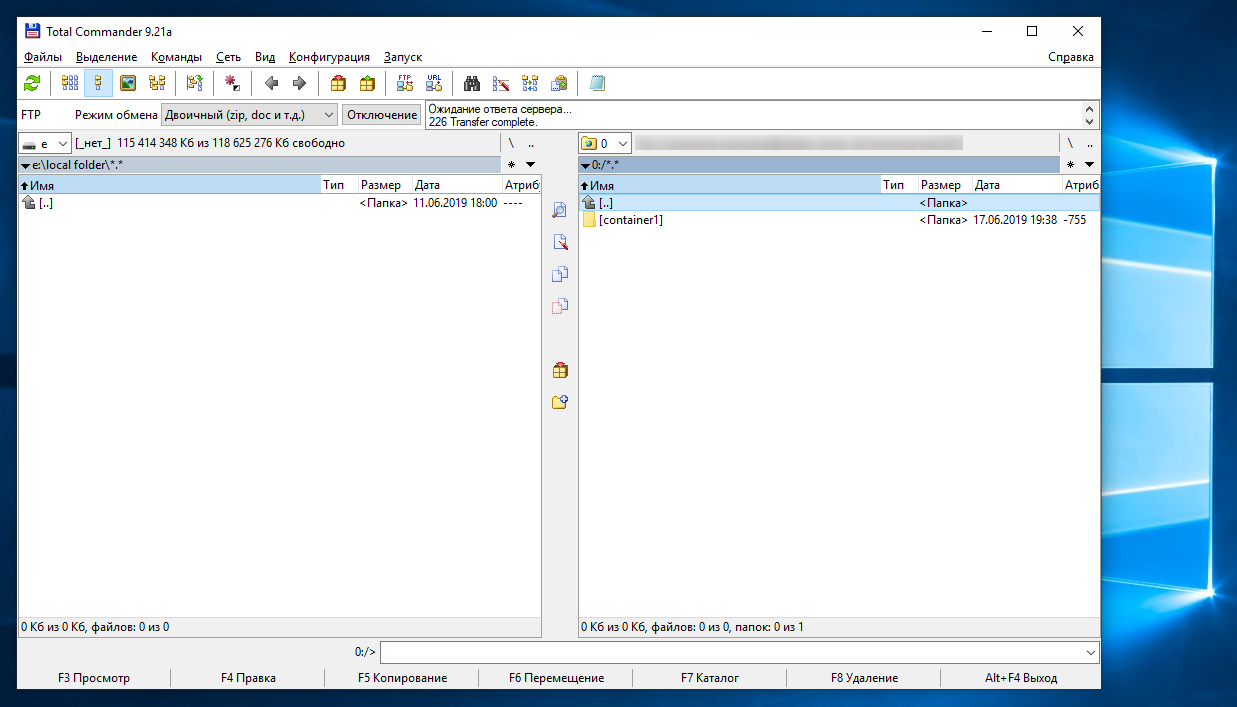
Task: Open the Вид menu
Action: click(265, 57)
